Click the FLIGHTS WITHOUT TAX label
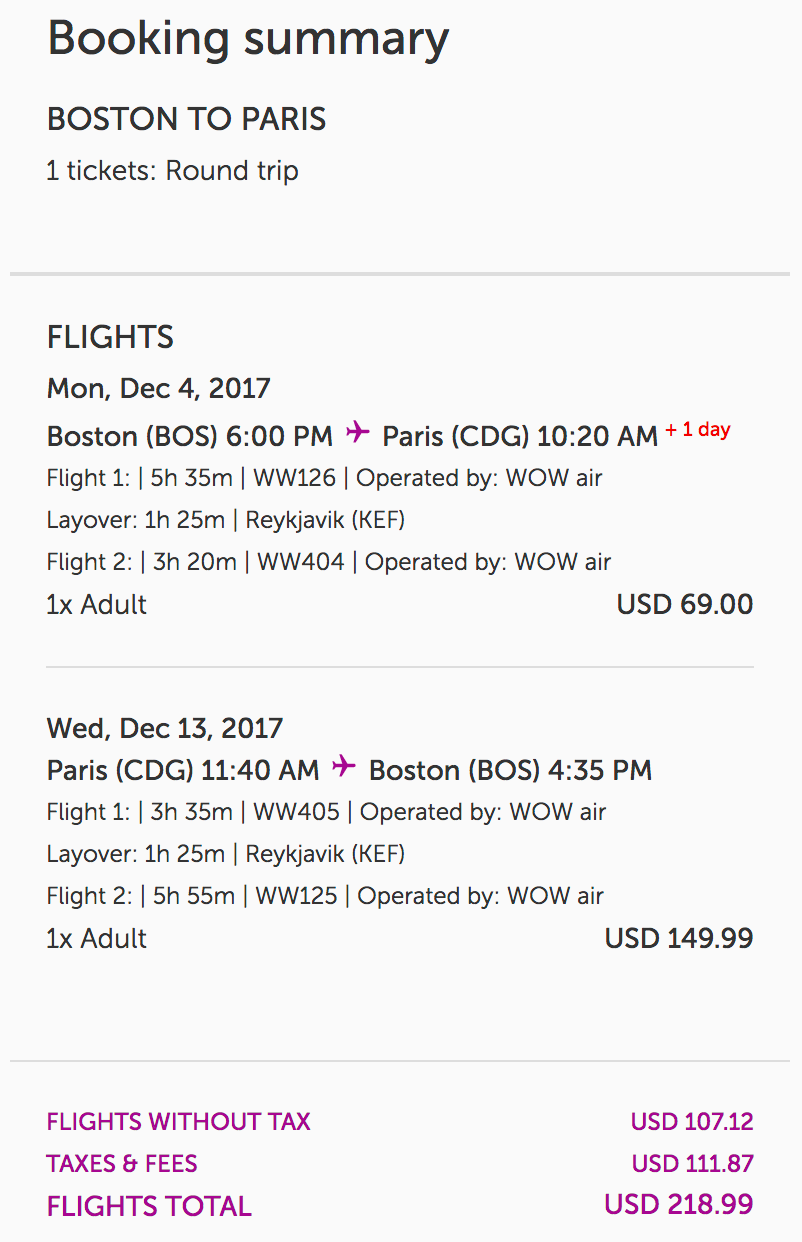The image size is (802, 1242). (178, 1122)
